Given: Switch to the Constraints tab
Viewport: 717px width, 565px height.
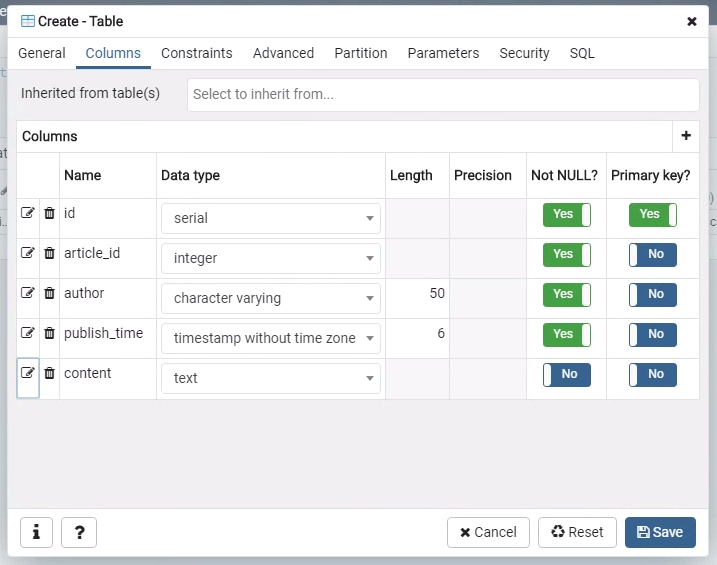Looking at the screenshot, I should tap(197, 53).
